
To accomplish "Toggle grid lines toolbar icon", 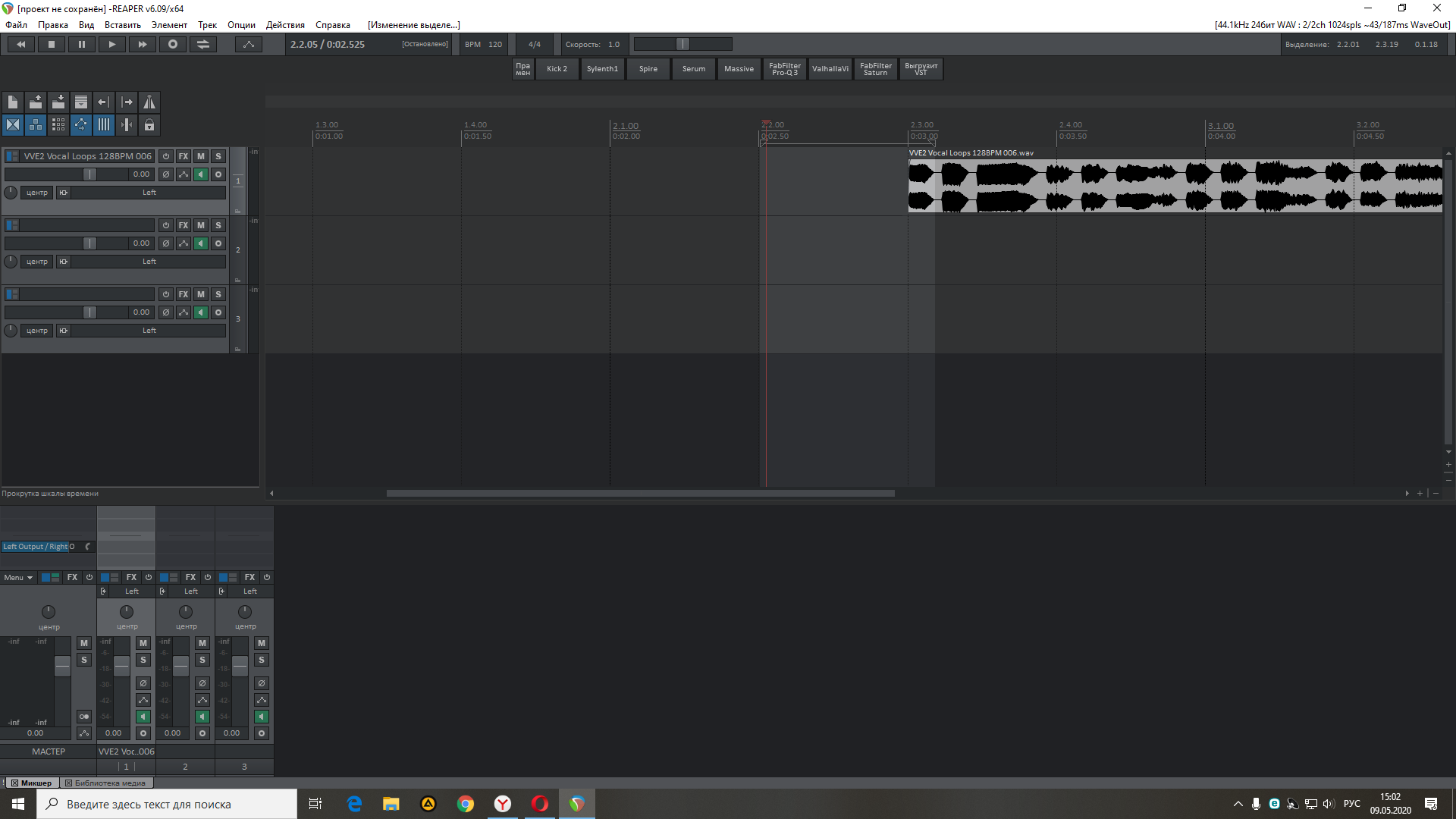I will coord(104,125).
